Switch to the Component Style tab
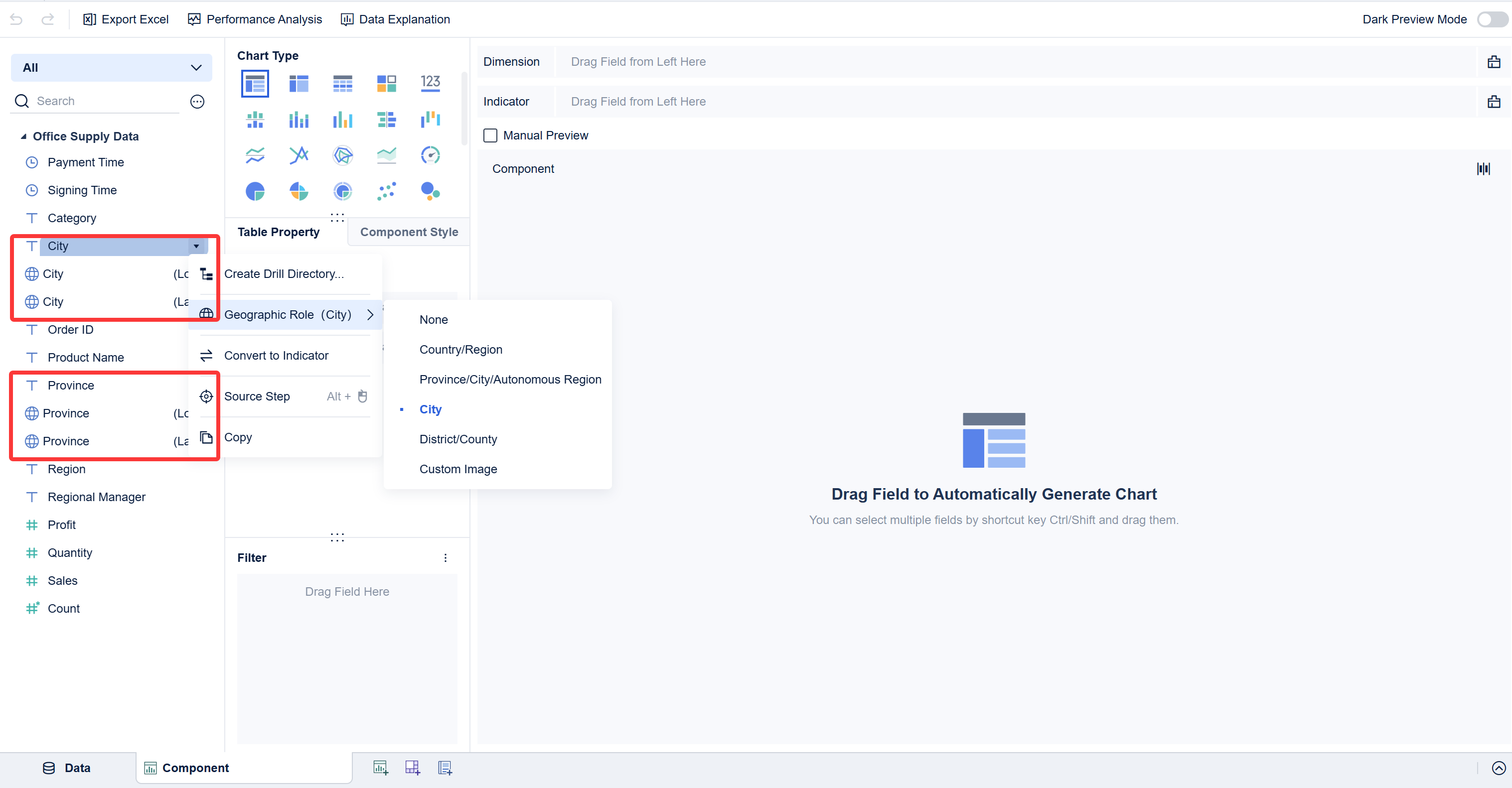The width and height of the screenshot is (1512, 788). click(409, 232)
